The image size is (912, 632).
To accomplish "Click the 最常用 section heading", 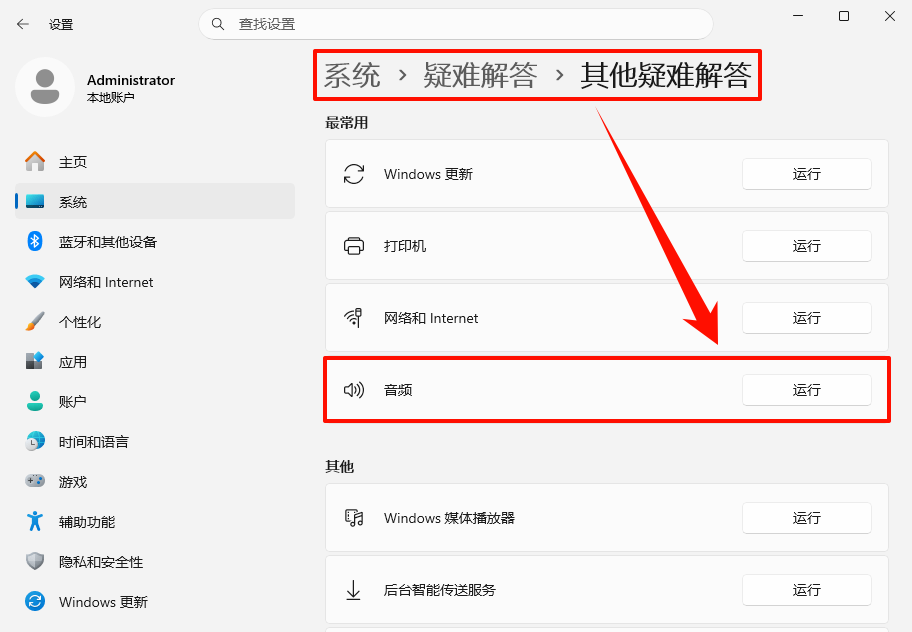I will tap(347, 123).
